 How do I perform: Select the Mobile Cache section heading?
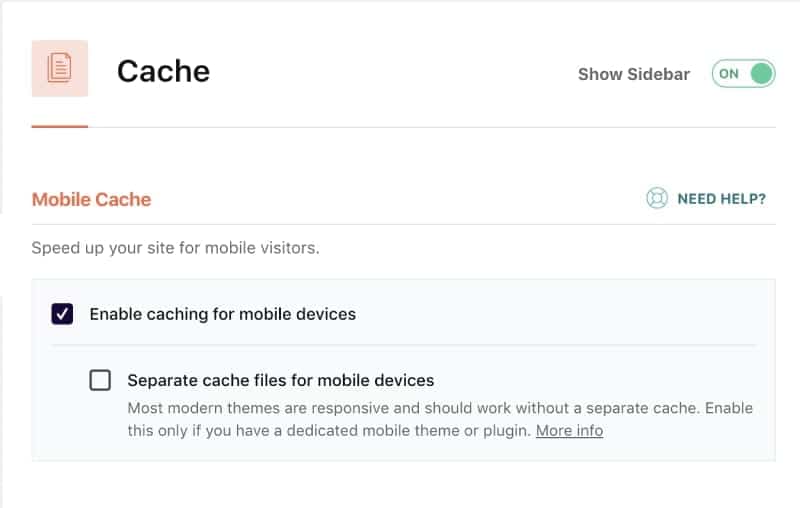91,199
